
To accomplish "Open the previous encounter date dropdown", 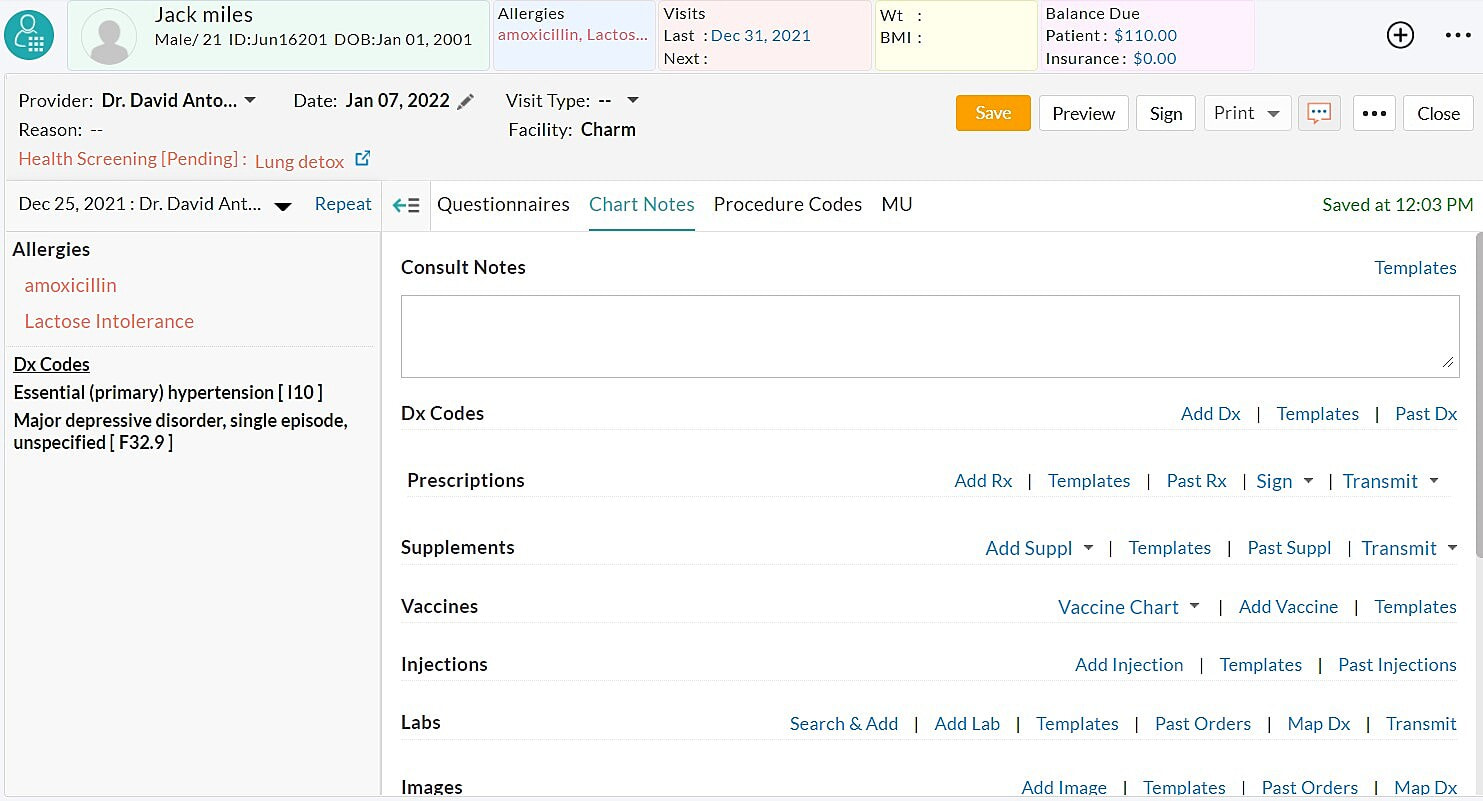I will pos(283,206).
